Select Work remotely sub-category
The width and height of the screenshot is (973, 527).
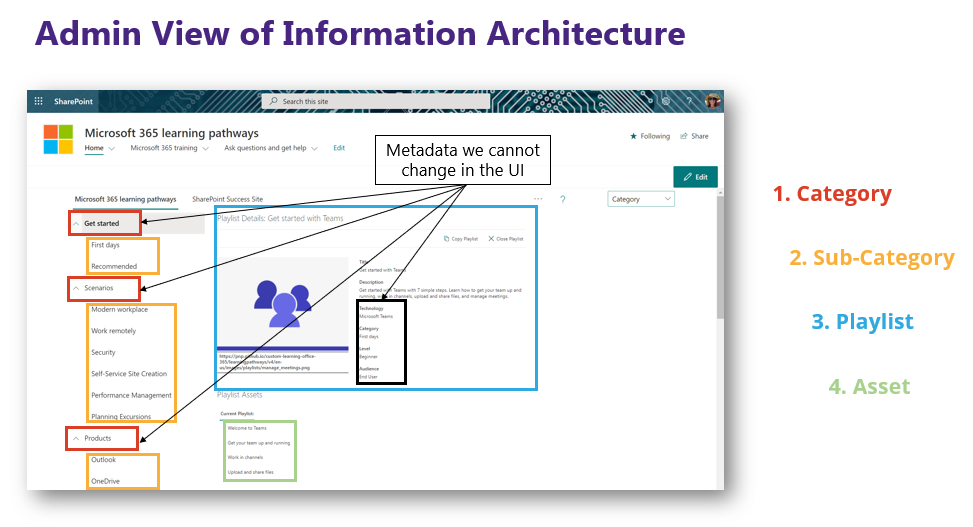click(x=113, y=331)
